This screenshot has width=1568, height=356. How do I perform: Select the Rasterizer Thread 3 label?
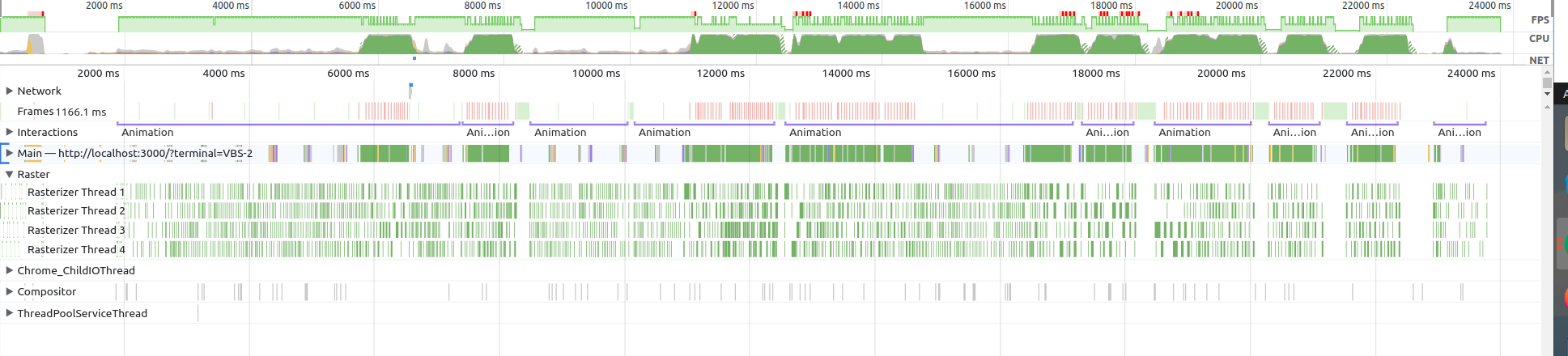[76, 230]
